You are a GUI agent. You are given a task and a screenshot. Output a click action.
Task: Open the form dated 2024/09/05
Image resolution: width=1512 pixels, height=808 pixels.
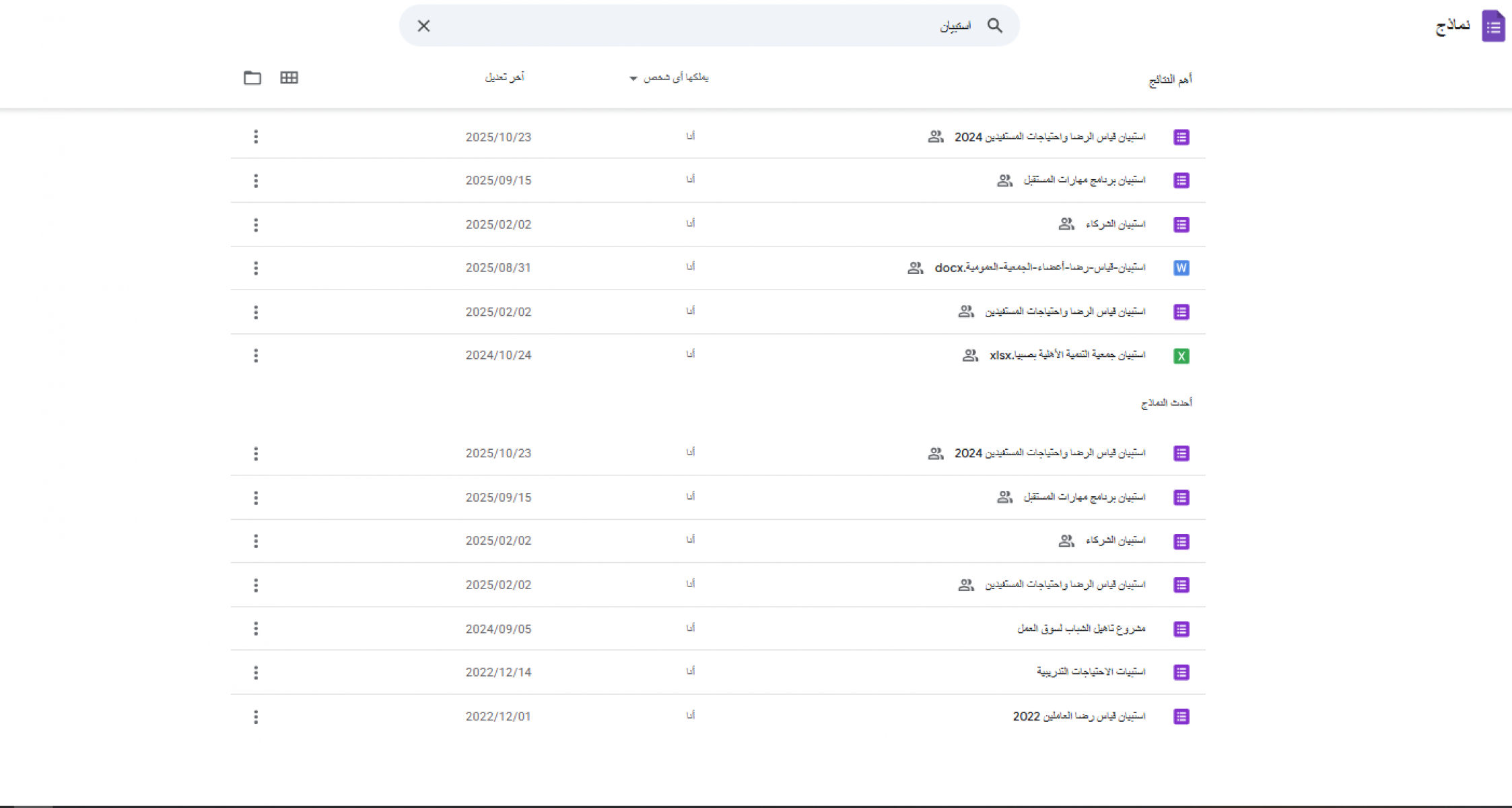pos(1080,629)
